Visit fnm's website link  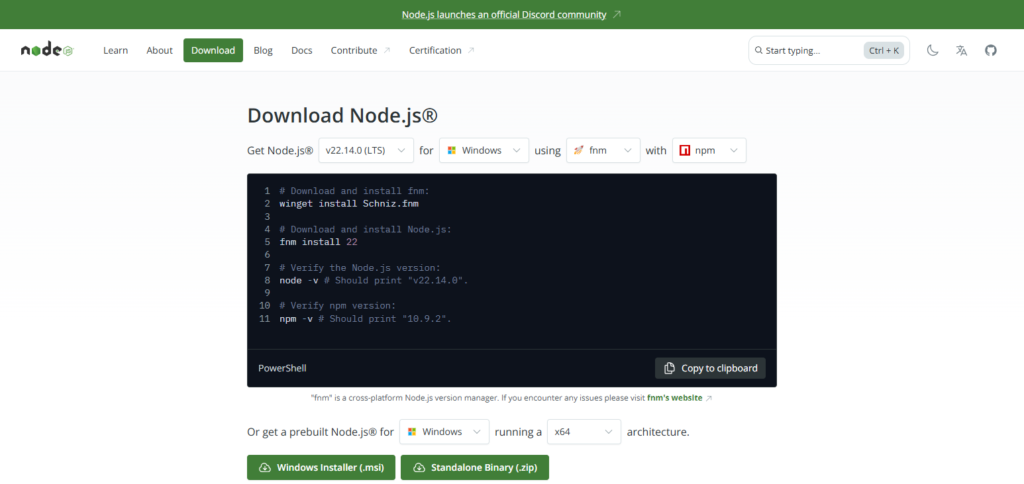pyautogui.click(x=675, y=398)
